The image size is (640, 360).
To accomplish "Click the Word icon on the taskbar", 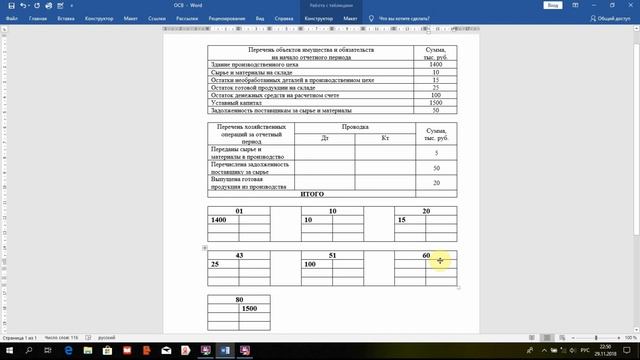I will coord(225,351).
